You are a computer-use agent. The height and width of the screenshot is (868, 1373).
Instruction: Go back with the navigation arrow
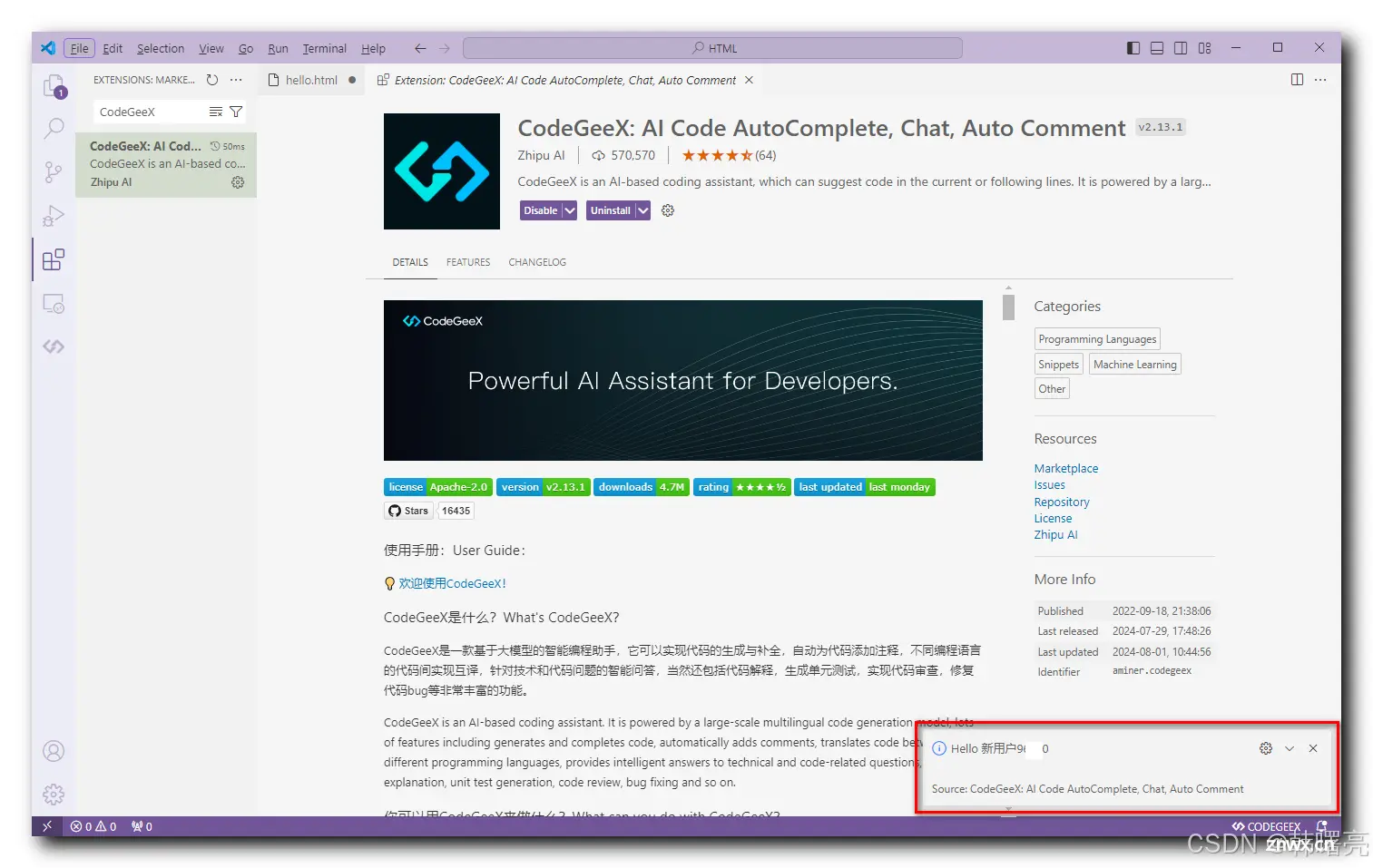(420, 48)
